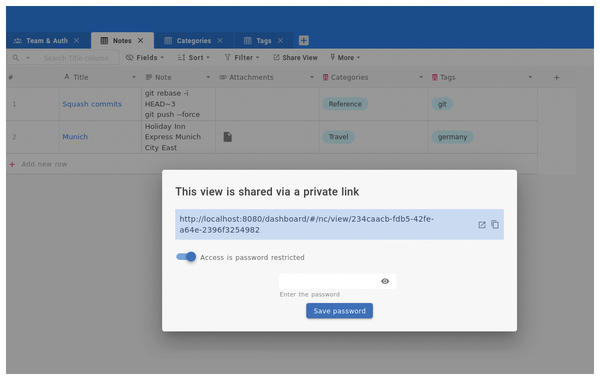Open the Munich record link

coord(75,137)
